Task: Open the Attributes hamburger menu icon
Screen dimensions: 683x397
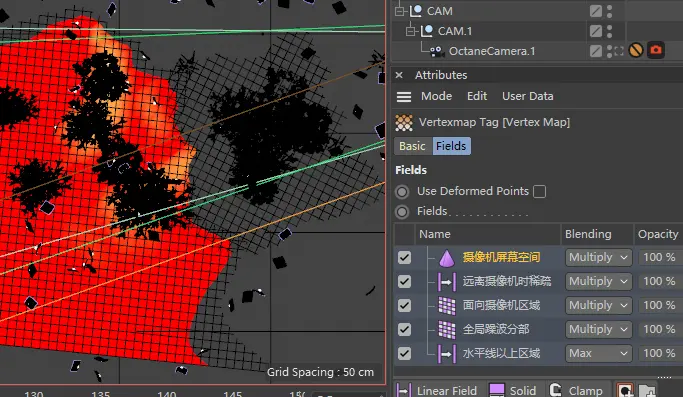Action: coord(404,96)
